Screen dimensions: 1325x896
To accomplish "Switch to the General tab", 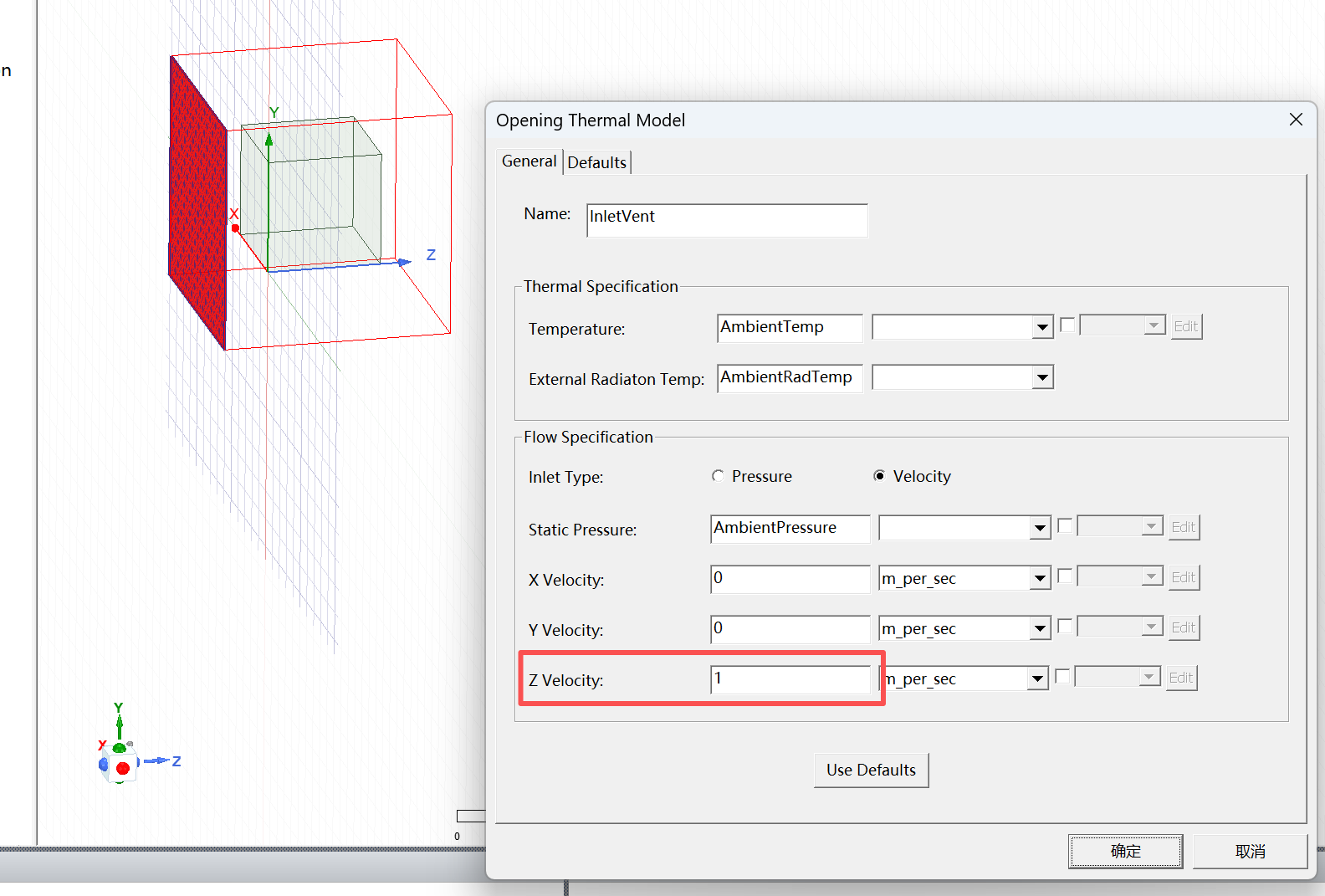I will (x=529, y=161).
